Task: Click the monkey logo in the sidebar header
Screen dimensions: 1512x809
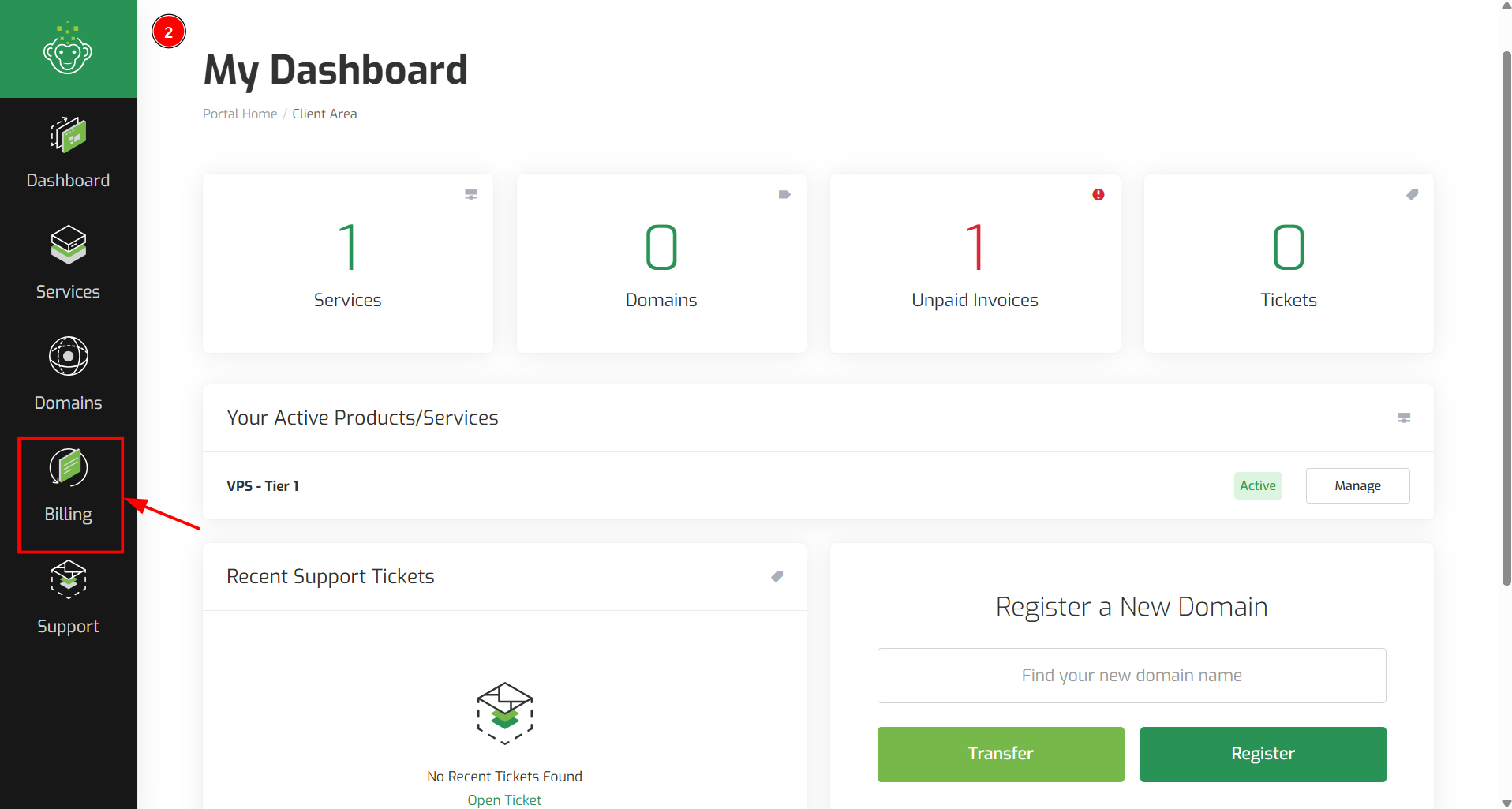Action: coord(68,49)
